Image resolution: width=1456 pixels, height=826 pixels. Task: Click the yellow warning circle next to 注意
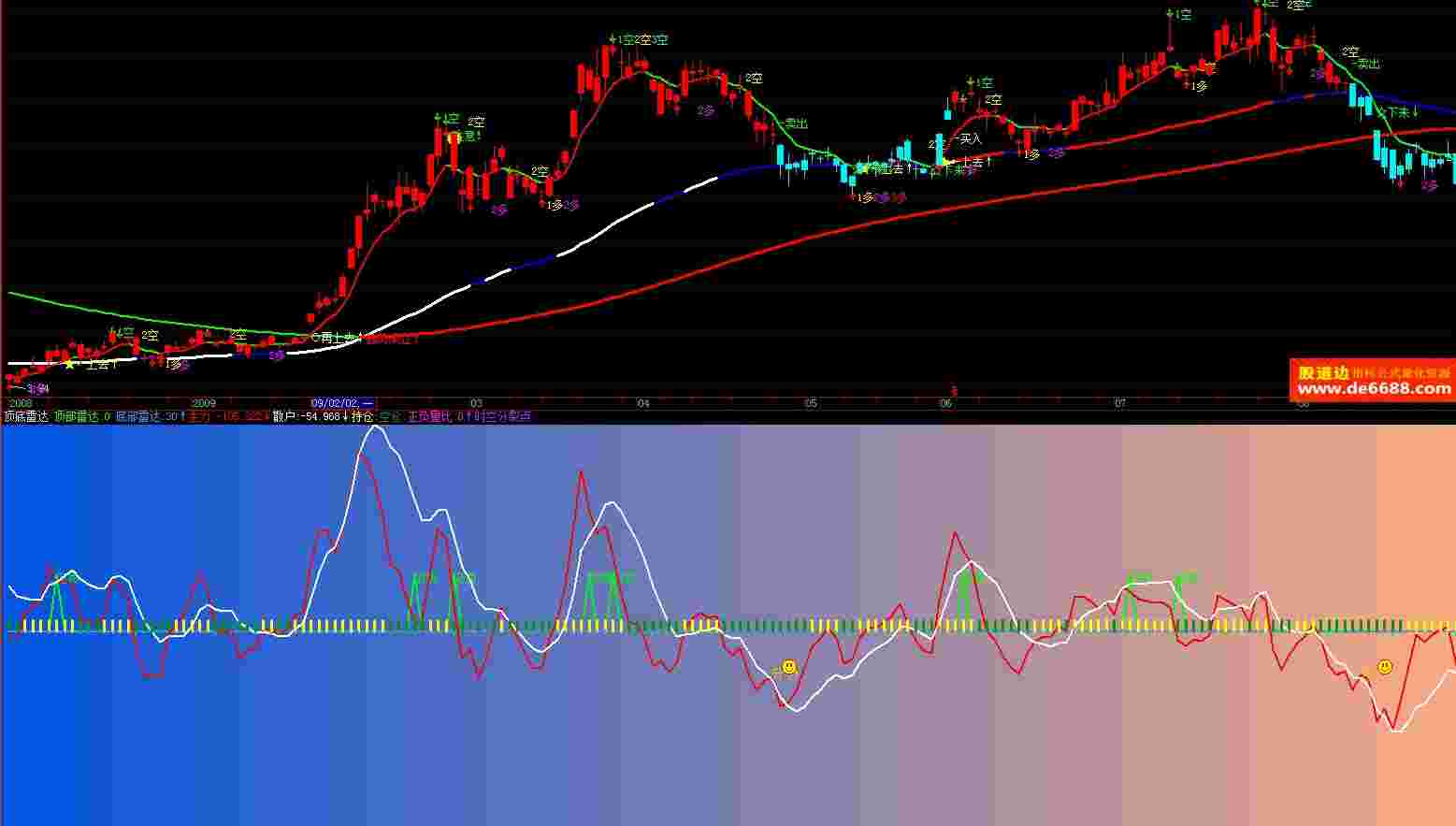455,138
